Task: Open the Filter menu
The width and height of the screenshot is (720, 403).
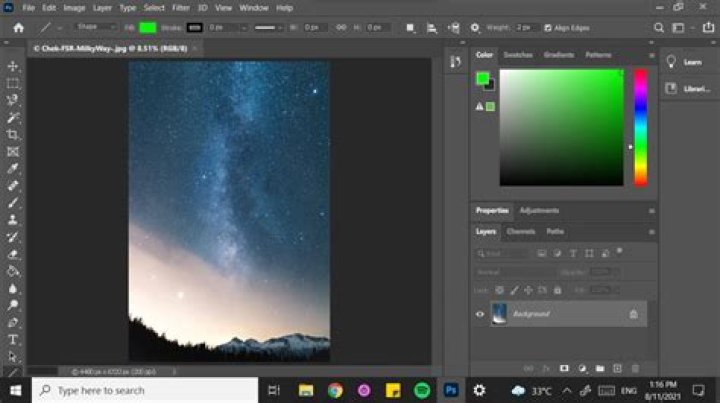Action: coord(180,8)
